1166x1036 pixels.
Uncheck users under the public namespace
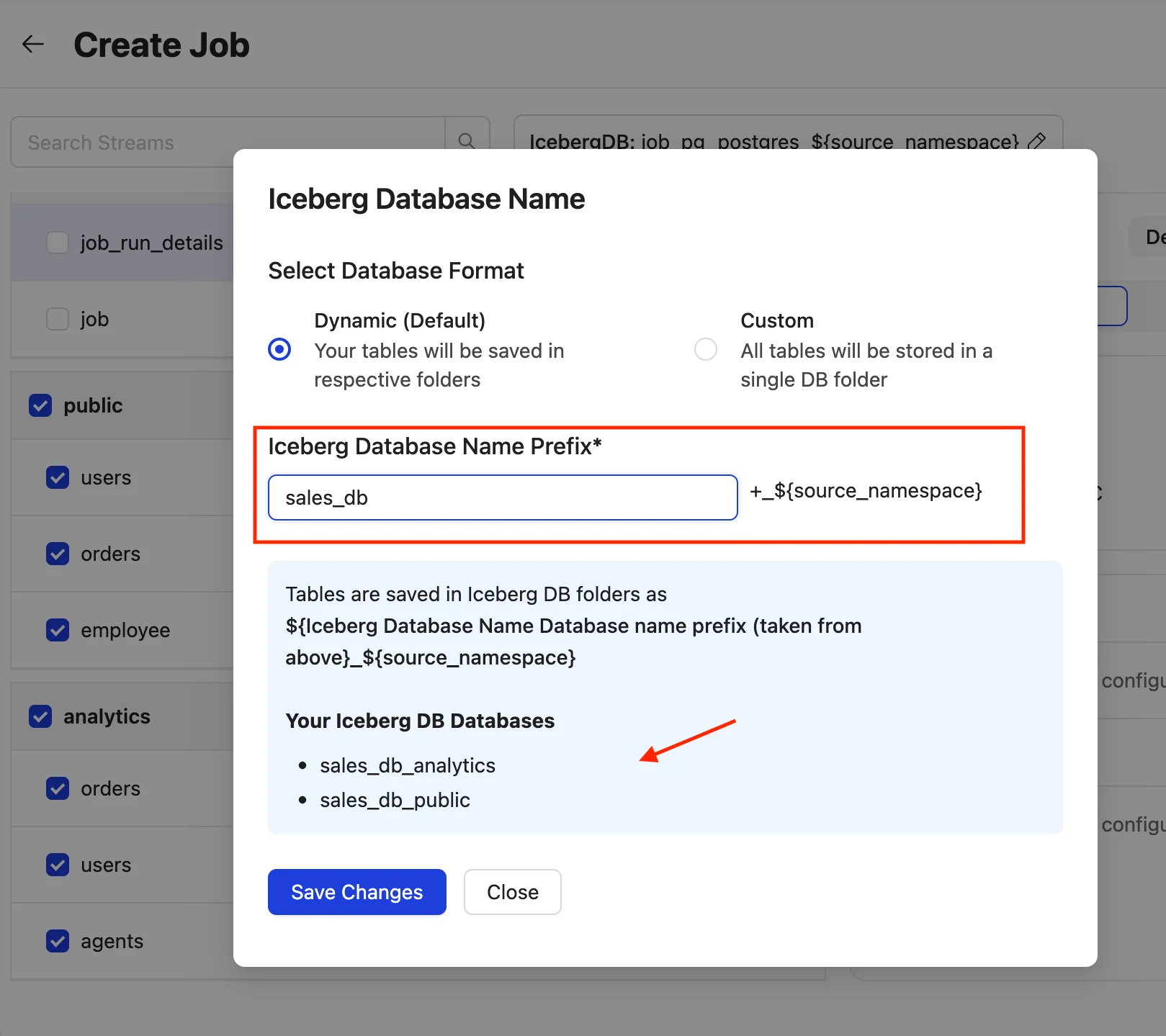click(58, 478)
